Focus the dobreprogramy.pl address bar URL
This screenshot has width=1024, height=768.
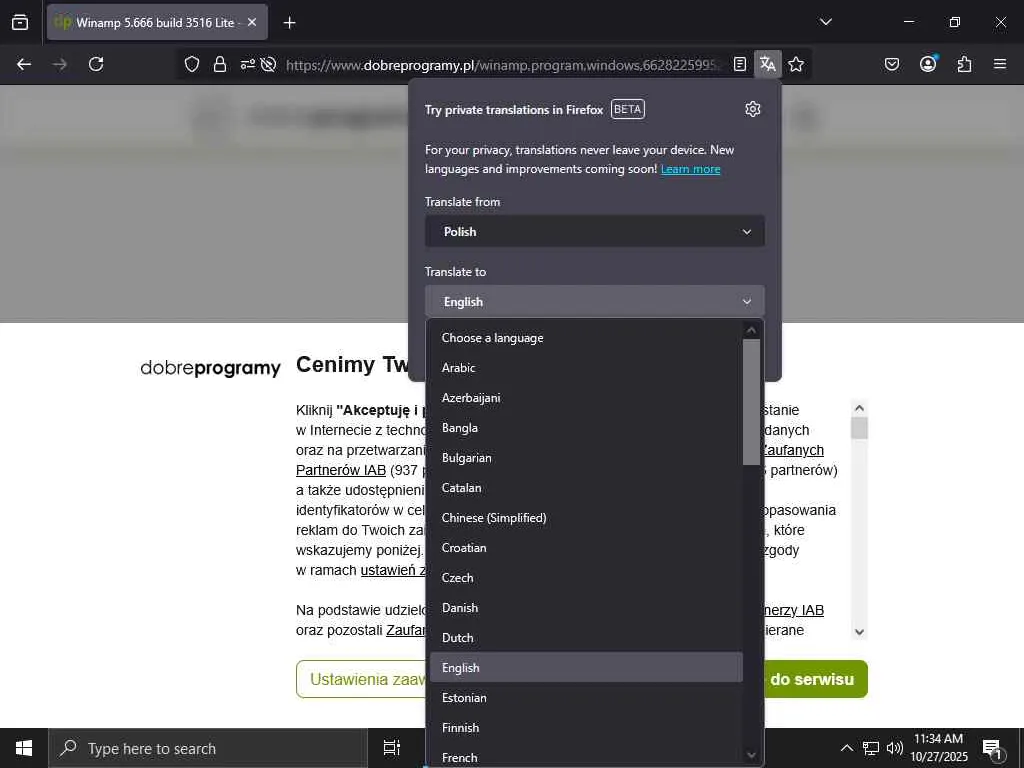click(x=503, y=65)
